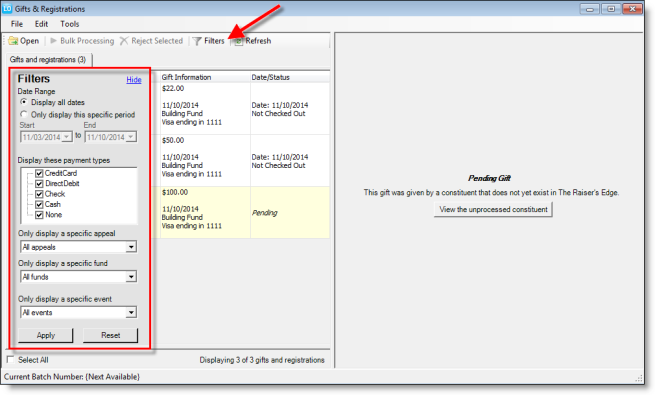
Task: Click Displaying 3 of 3 gifts text
Action: point(262,360)
